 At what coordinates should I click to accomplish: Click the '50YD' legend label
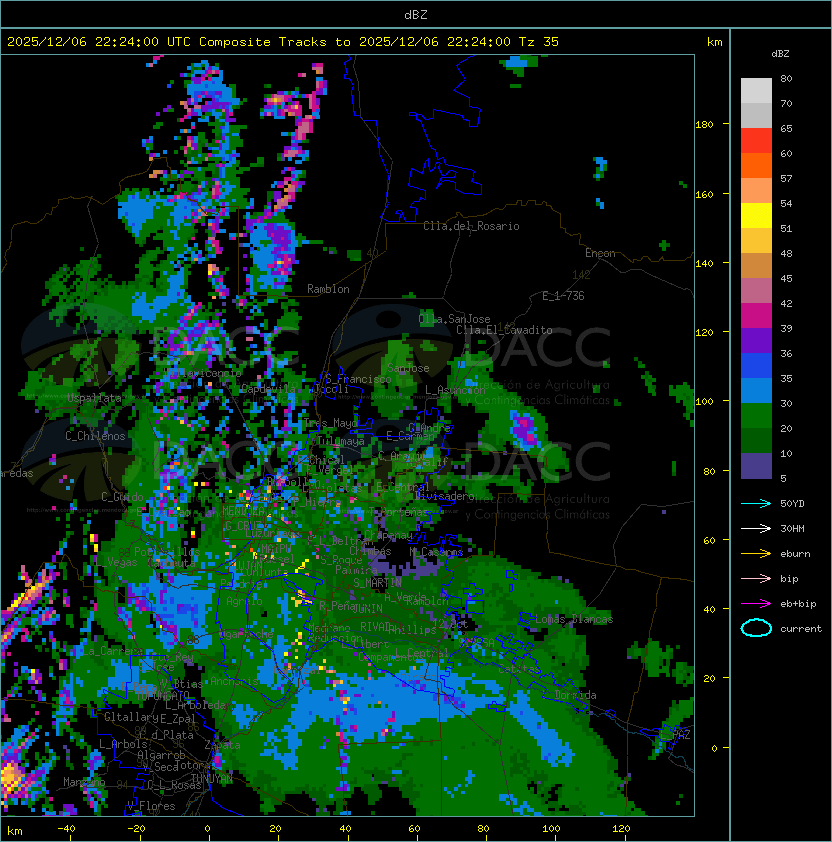792,504
